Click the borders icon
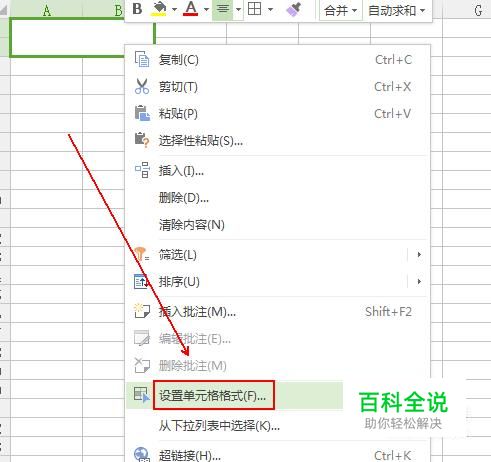491x462 pixels. click(x=255, y=9)
